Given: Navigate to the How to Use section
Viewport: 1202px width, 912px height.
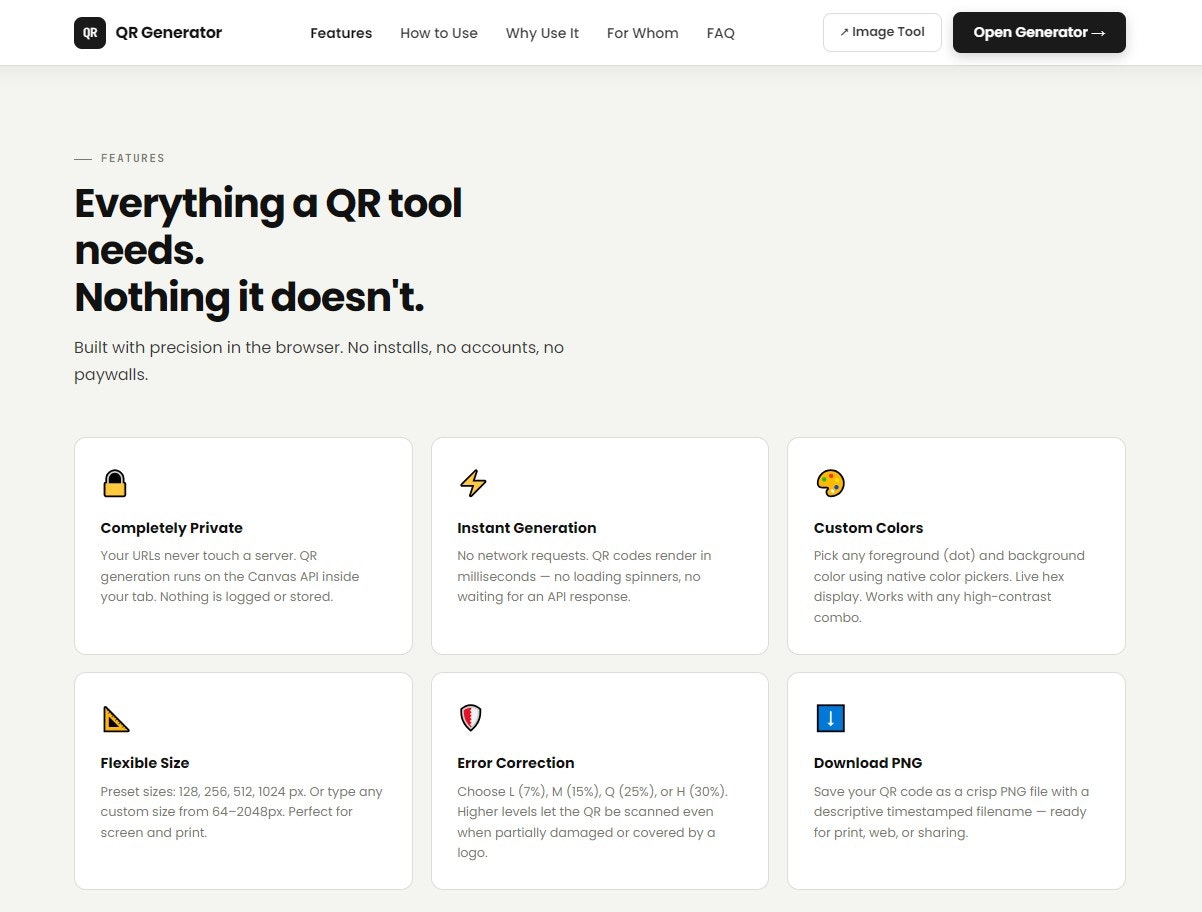Looking at the screenshot, I should (439, 33).
